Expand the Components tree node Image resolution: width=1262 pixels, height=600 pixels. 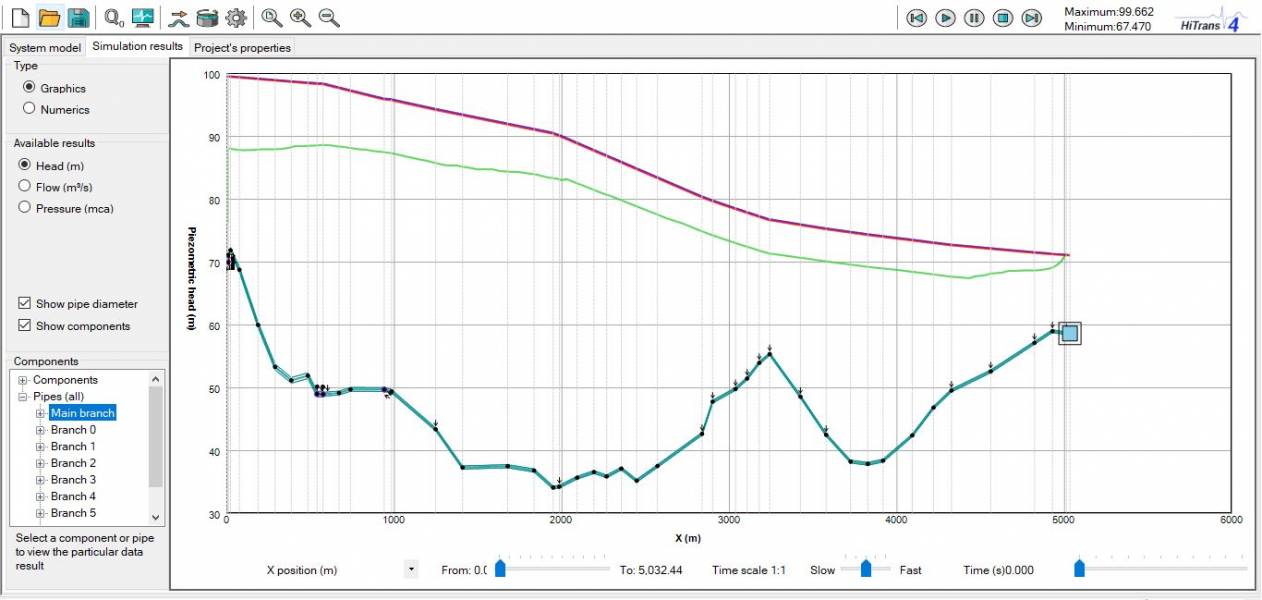click(23, 380)
